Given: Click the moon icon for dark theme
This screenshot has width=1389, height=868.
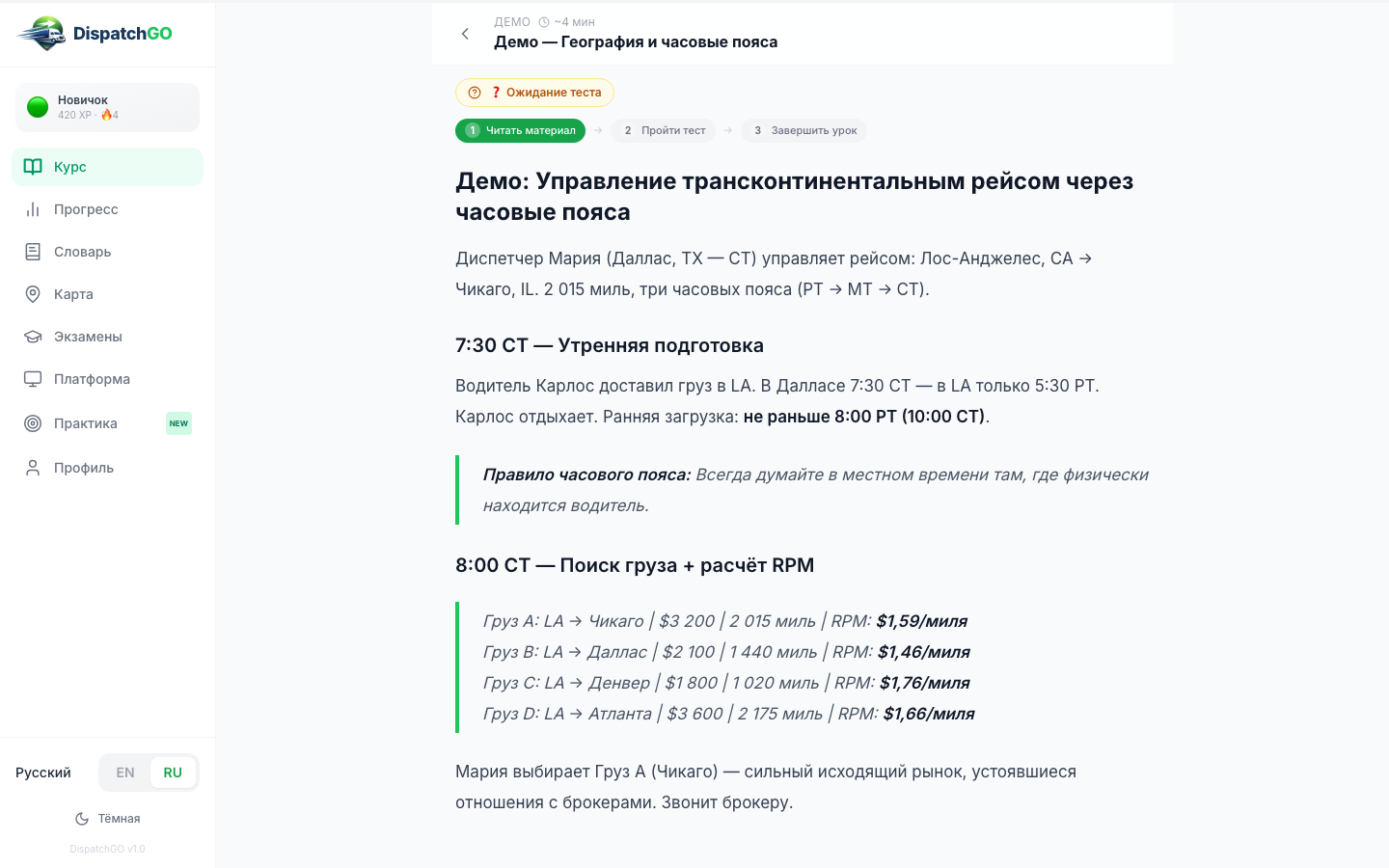Looking at the screenshot, I should [x=82, y=819].
